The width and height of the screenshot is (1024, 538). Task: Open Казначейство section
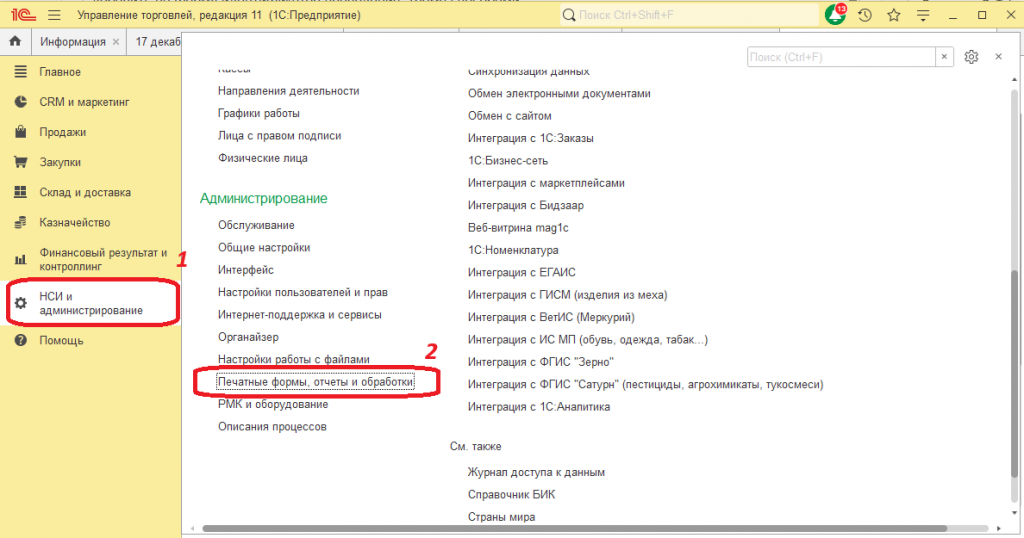[x=74, y=222]
